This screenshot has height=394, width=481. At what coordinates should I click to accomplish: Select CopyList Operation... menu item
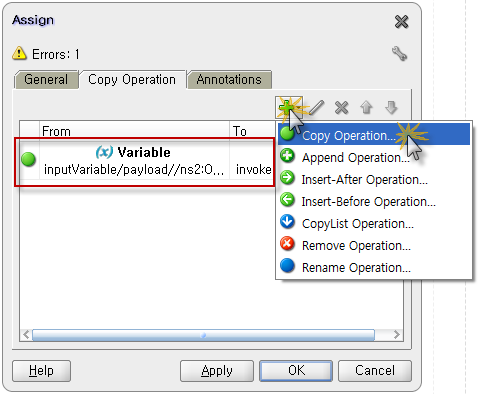coord(374,223)
